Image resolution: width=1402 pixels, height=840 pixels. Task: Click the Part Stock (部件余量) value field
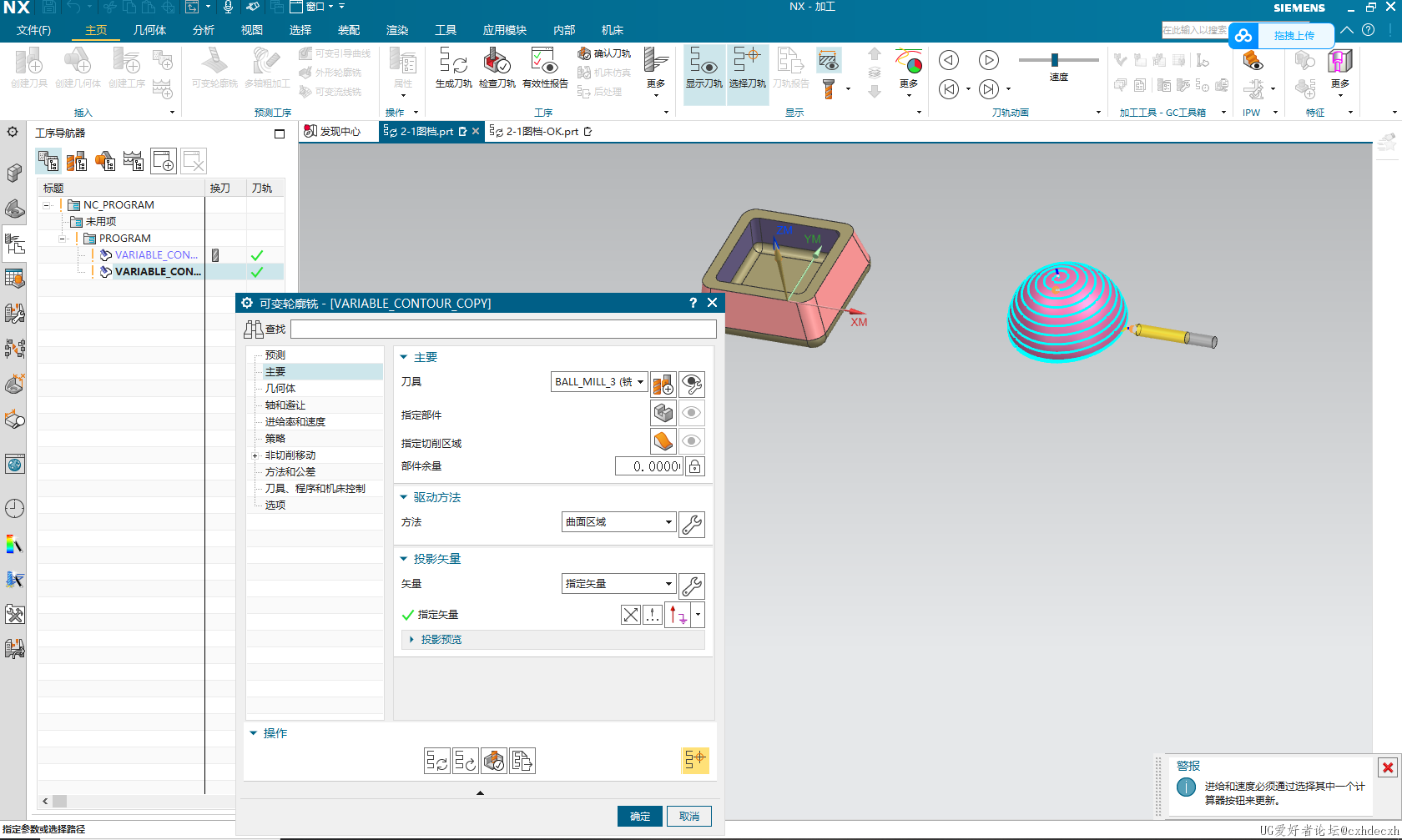(648, 466)
